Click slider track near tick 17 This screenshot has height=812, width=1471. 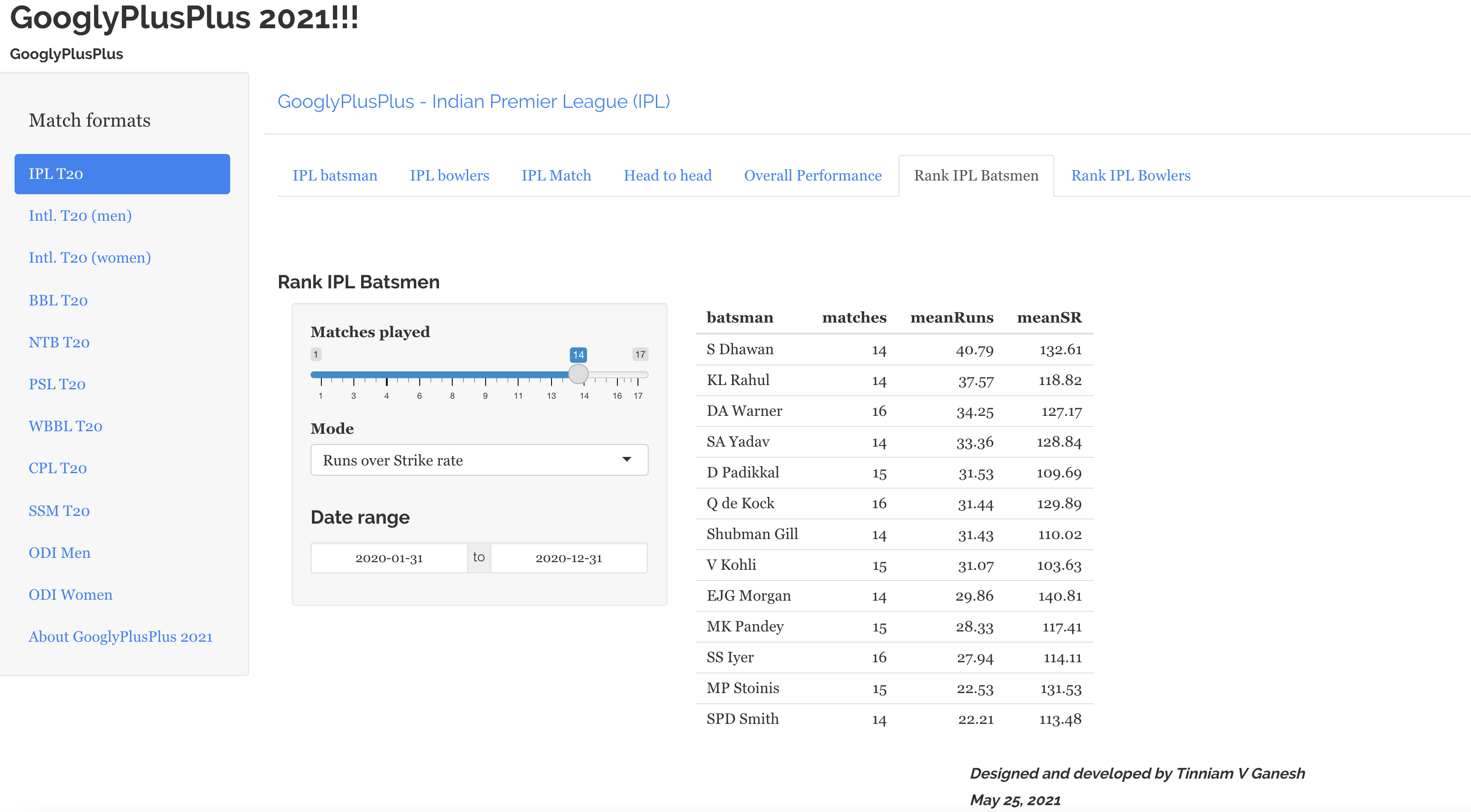click(x=638, y=375)
